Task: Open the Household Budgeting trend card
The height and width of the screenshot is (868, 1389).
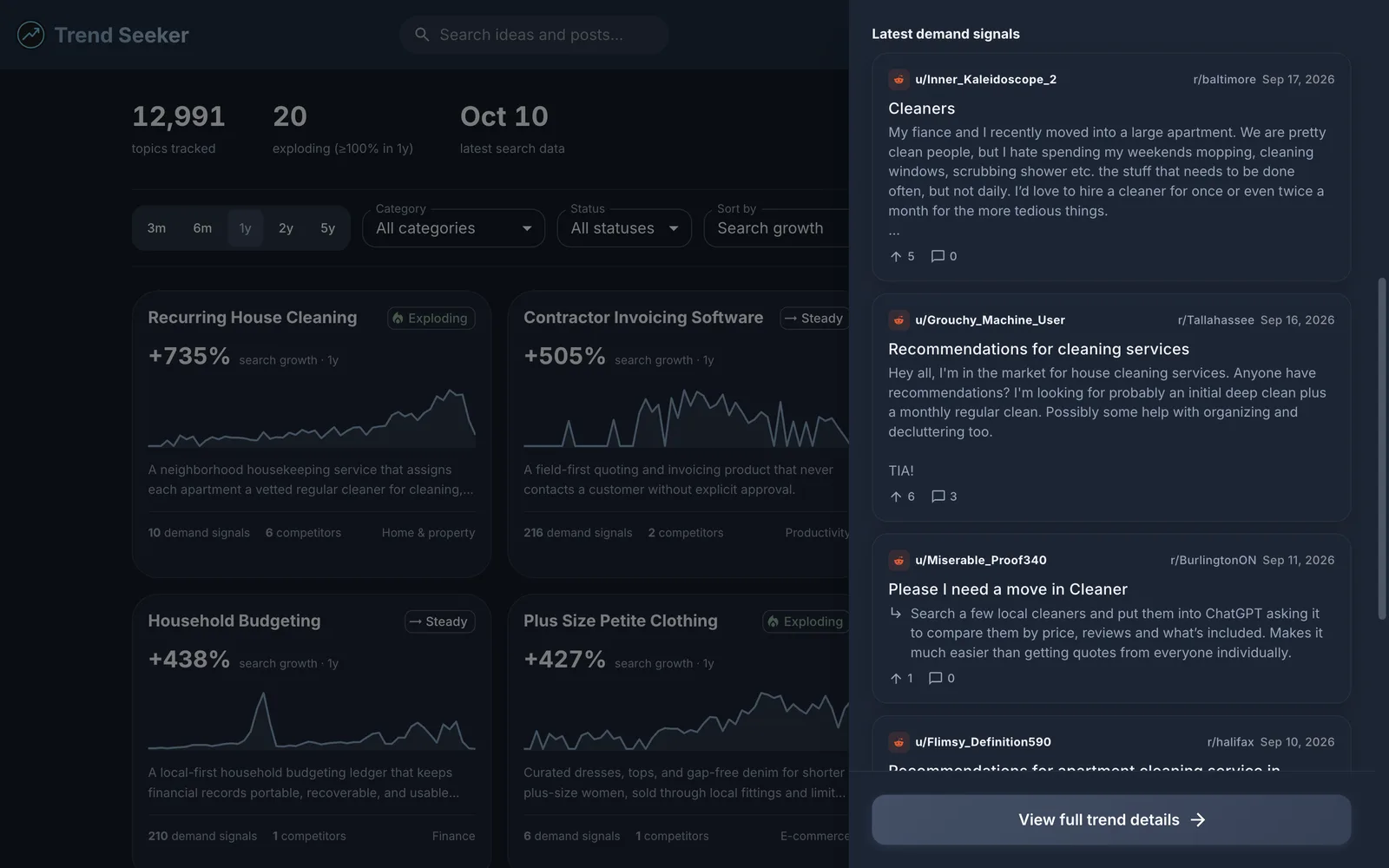Action: tap(312, 731)
